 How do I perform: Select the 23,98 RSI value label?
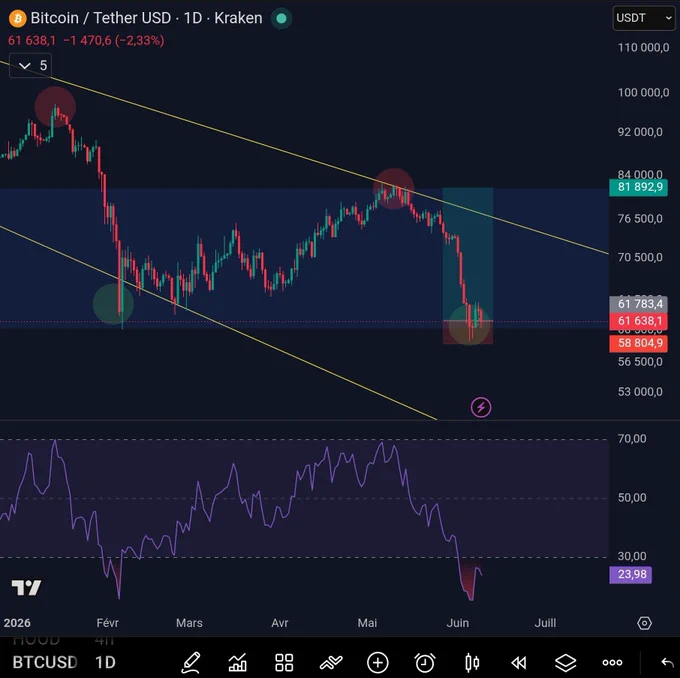point(631,574)
